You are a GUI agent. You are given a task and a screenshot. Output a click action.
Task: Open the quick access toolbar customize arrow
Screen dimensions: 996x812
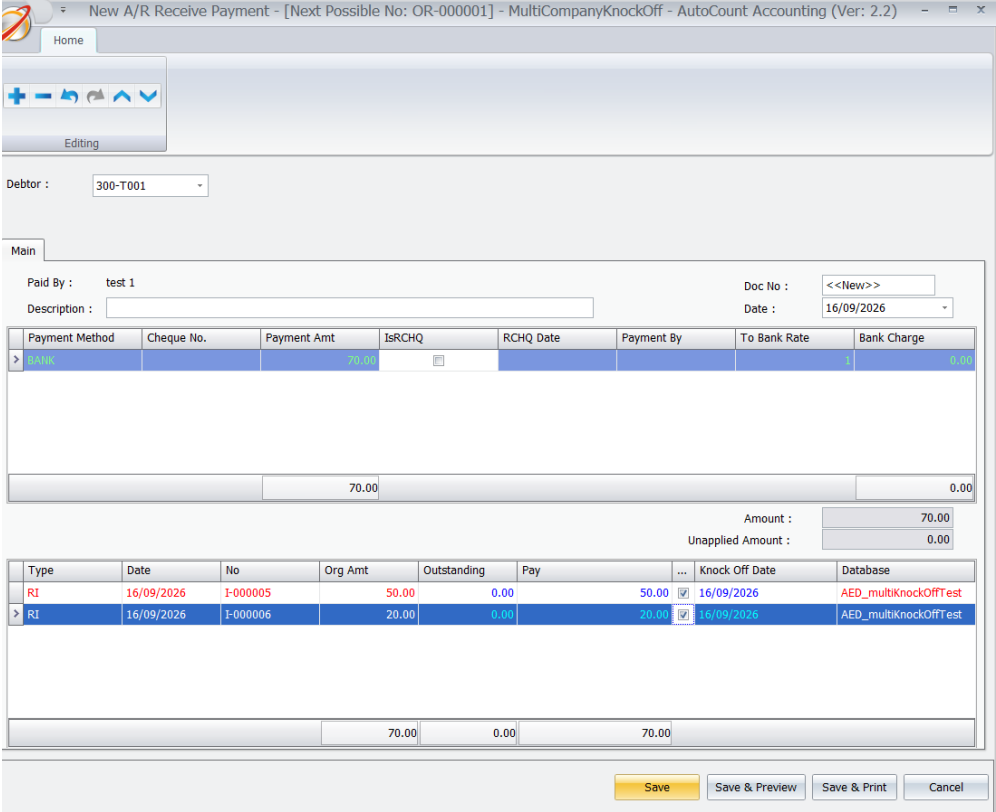click(63, 10)
